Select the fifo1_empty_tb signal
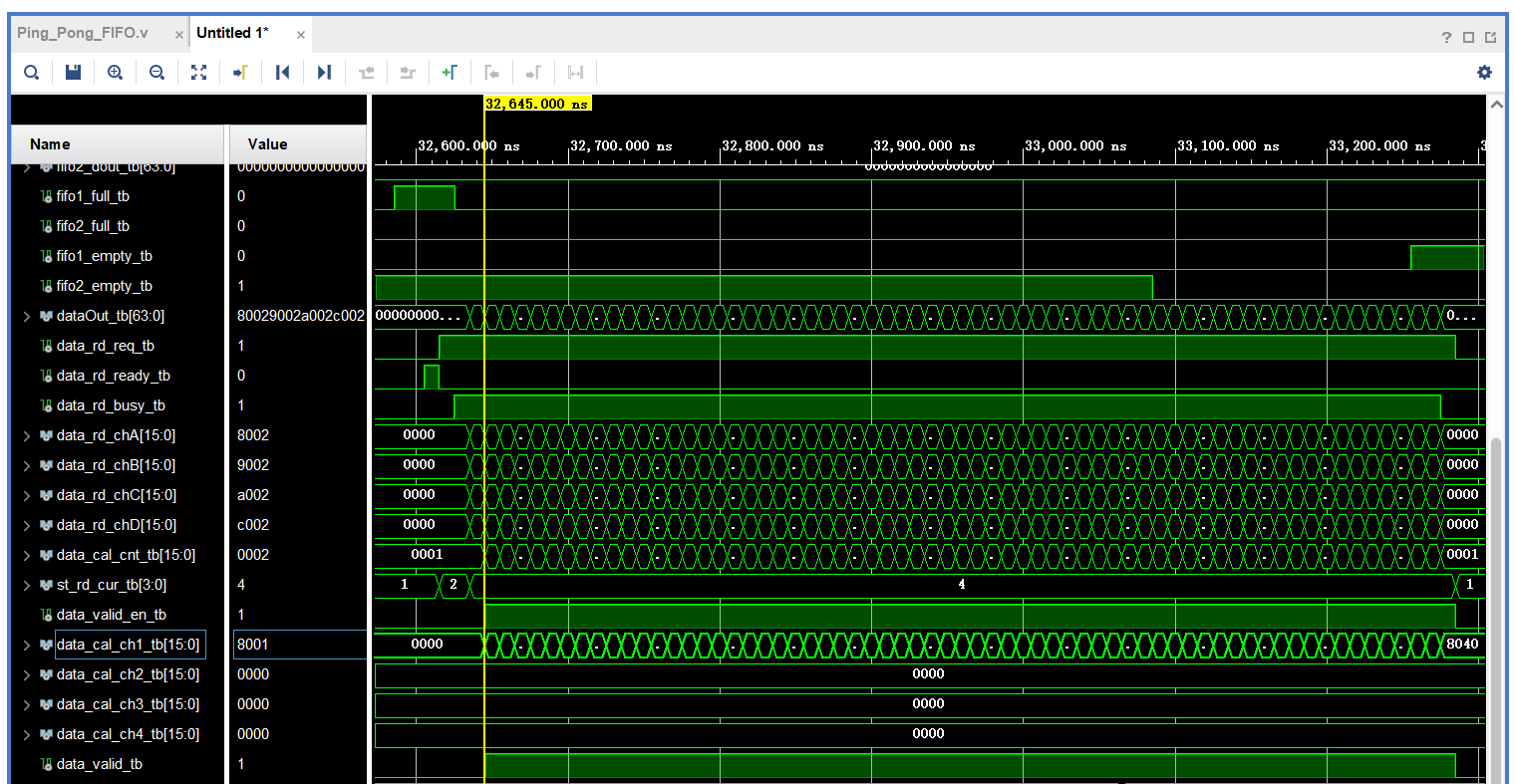 (x=105, y=256)
